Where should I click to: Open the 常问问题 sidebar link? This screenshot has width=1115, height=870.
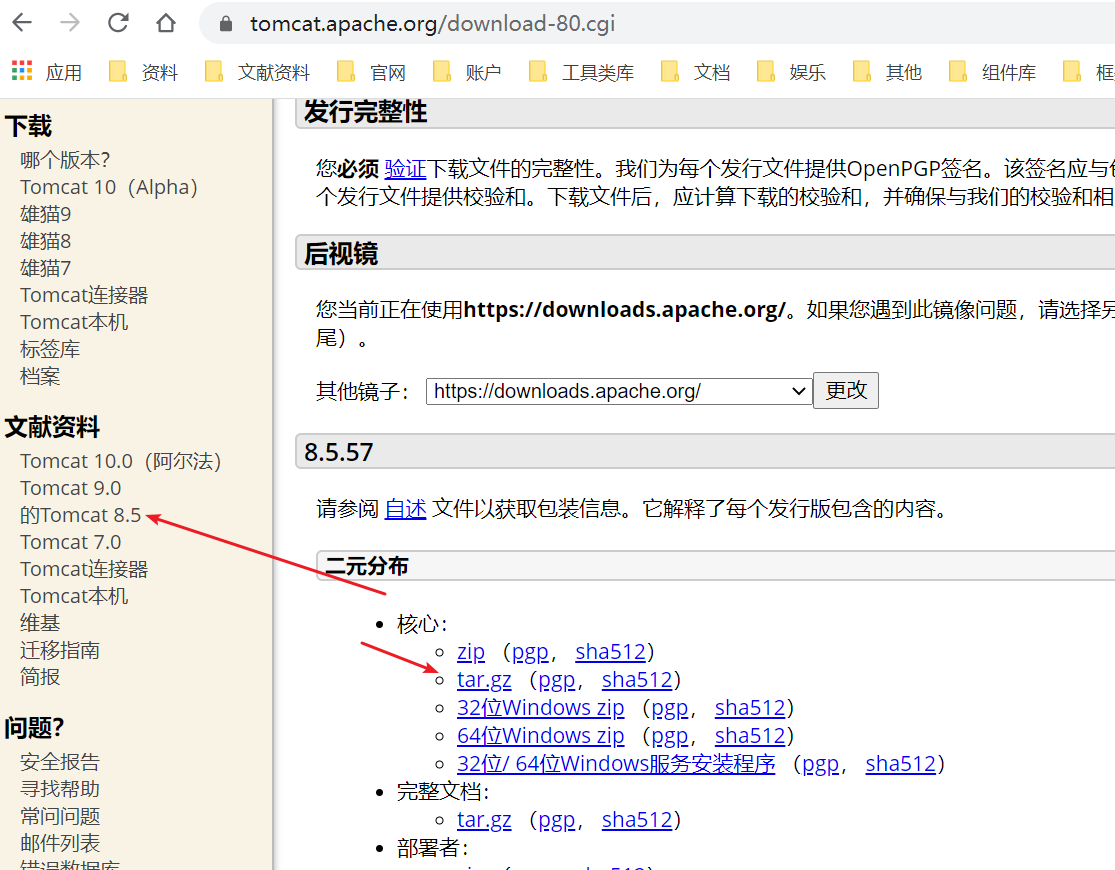pos(60,816)
